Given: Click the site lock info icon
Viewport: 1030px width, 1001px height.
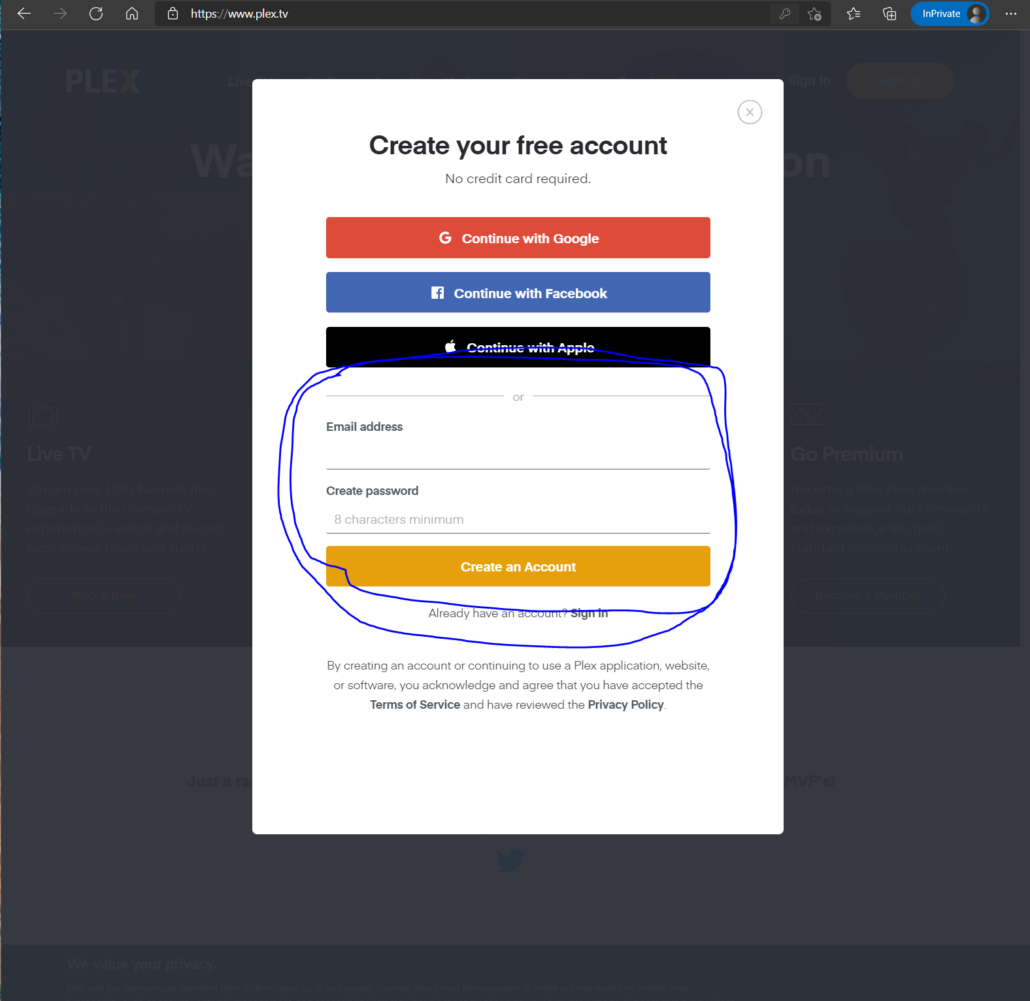Looking at the screenshot, I should (x=173, y=14).
